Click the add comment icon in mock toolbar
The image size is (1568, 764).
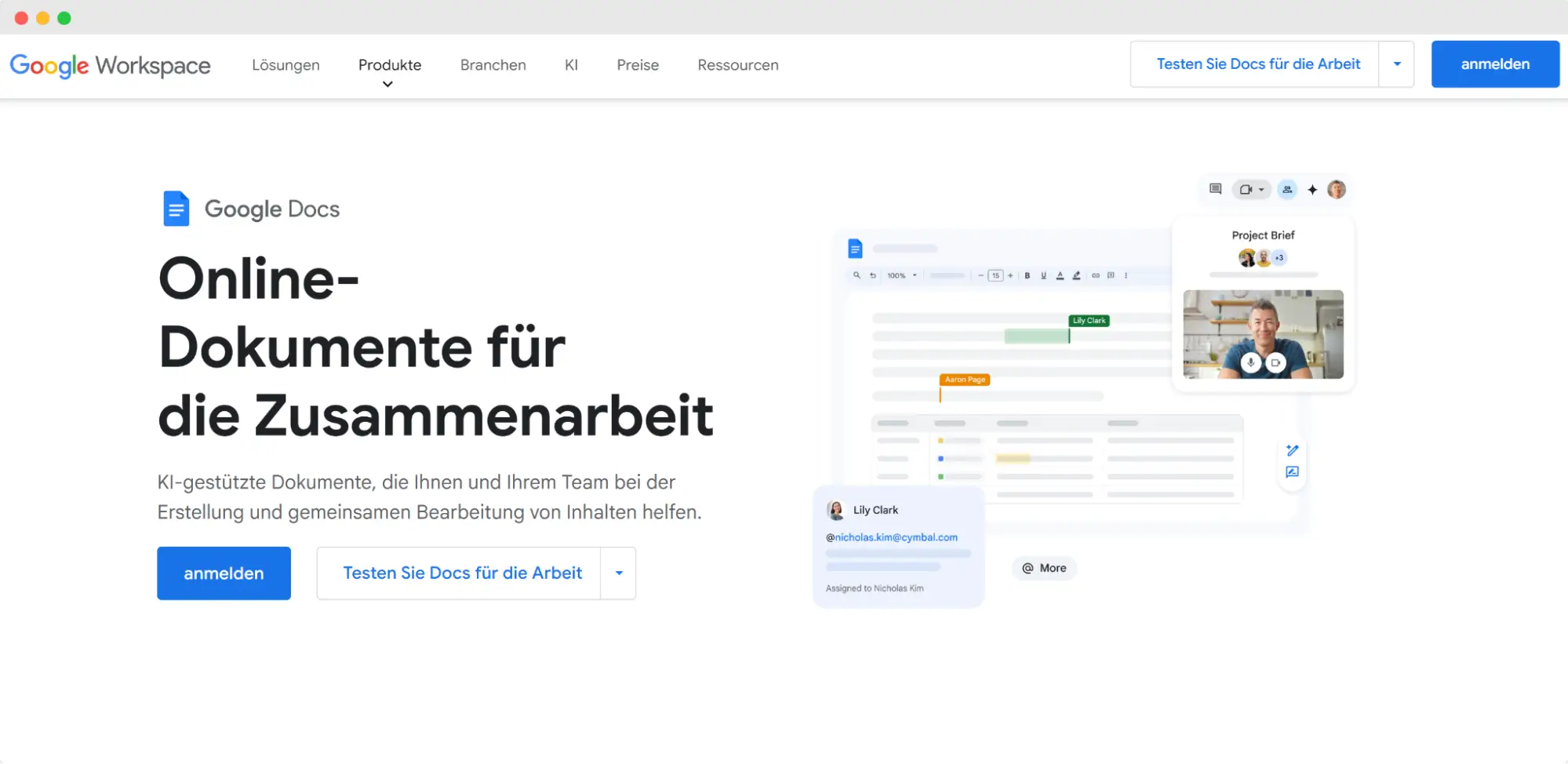click(x=1111, y=275)
